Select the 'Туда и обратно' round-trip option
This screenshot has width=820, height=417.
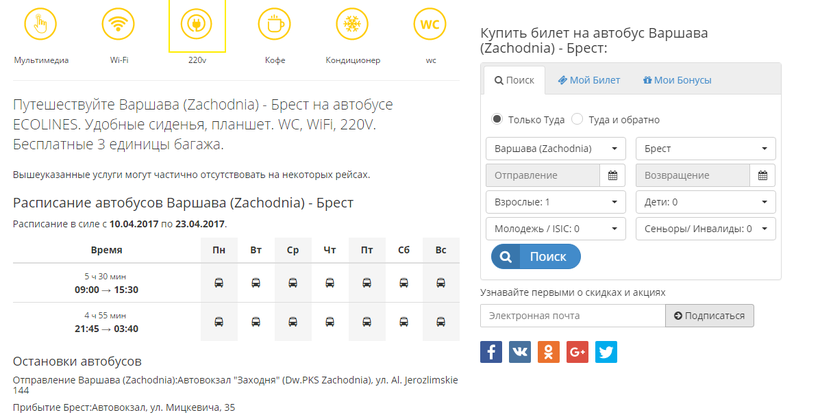[577, 120]
